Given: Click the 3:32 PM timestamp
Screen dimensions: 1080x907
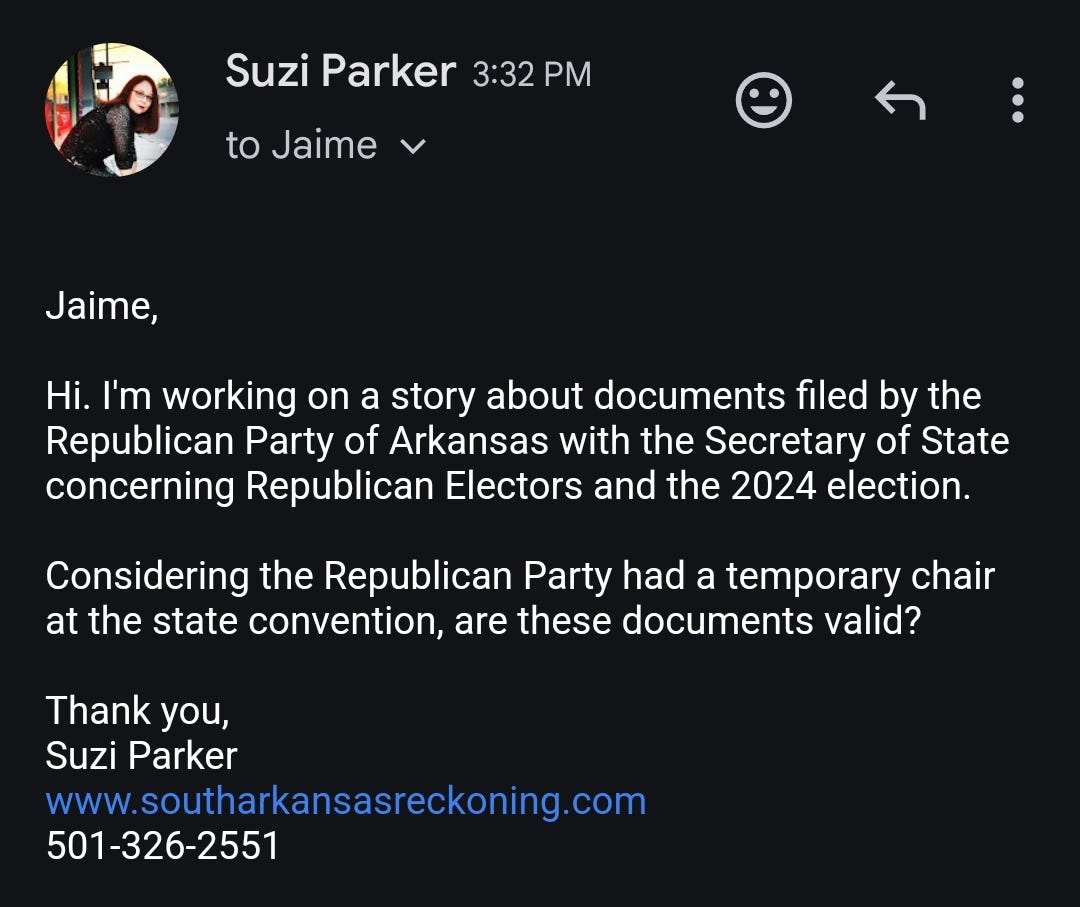Looking at the screenshot, I should [532, 74].
